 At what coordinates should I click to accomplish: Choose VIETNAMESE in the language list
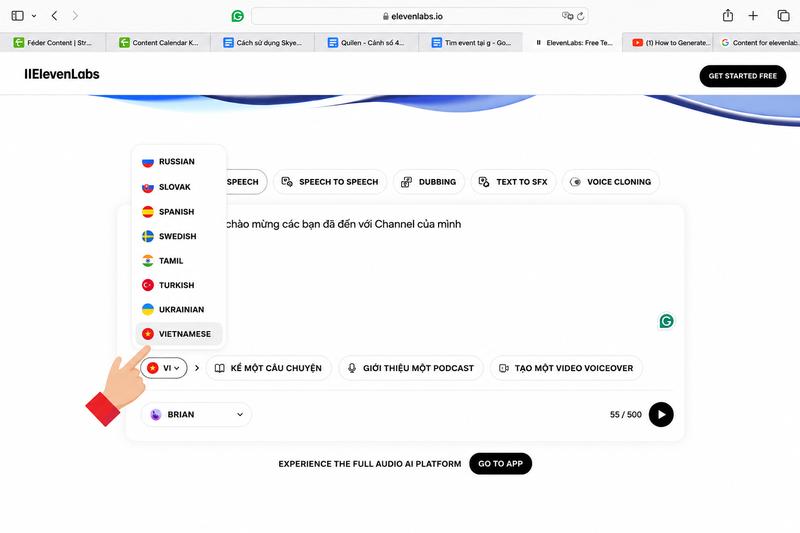click(x=179, y=334)
